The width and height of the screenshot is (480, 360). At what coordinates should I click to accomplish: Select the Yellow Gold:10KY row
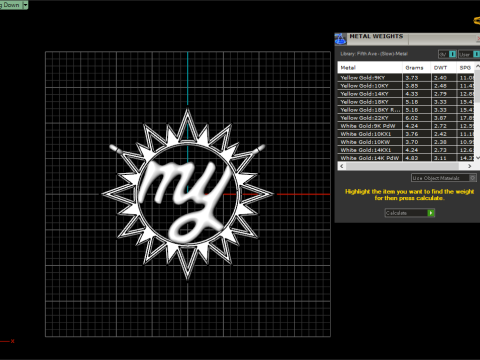406,86
